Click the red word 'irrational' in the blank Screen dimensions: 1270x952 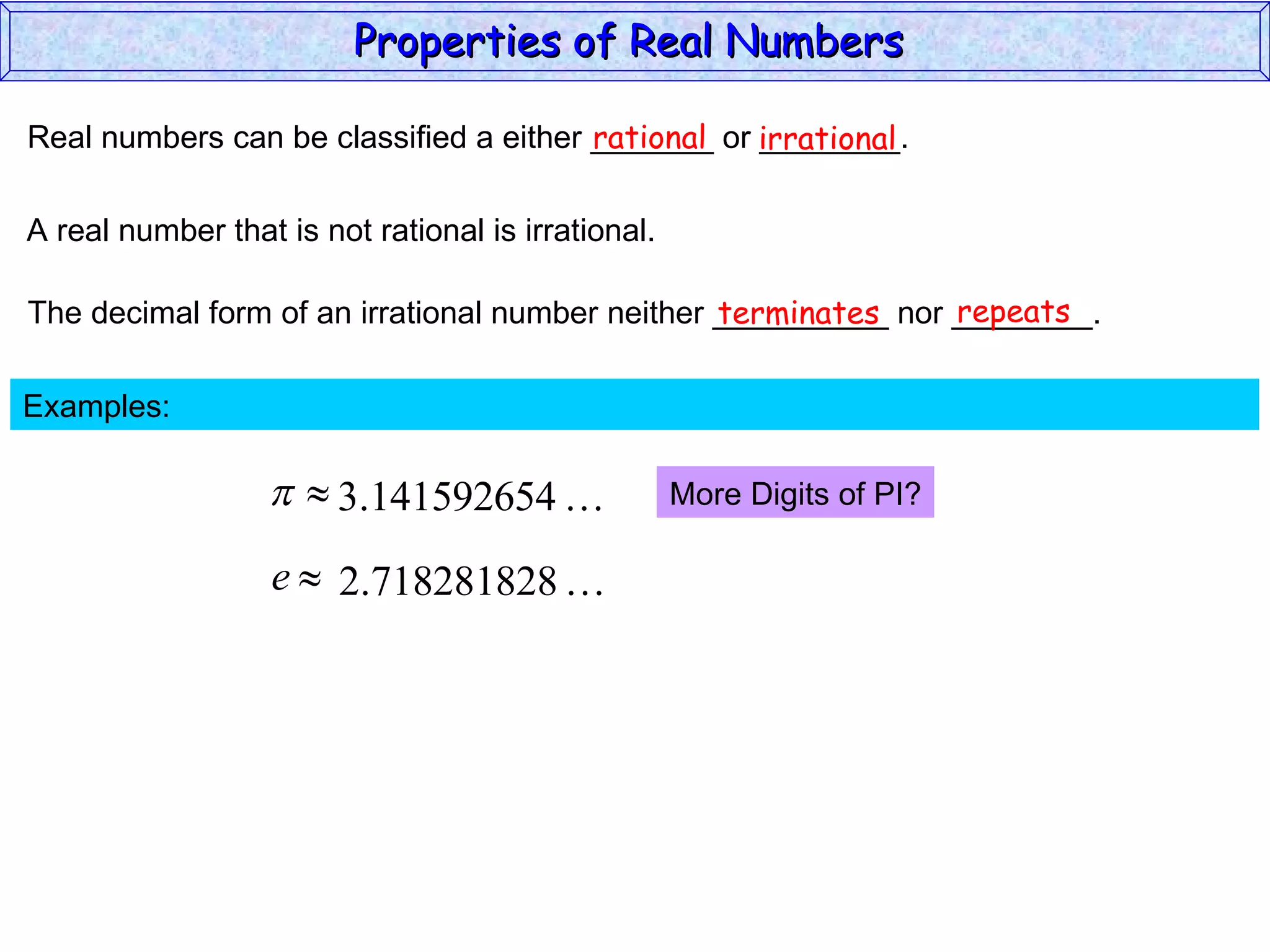click(x=828, y=138)
